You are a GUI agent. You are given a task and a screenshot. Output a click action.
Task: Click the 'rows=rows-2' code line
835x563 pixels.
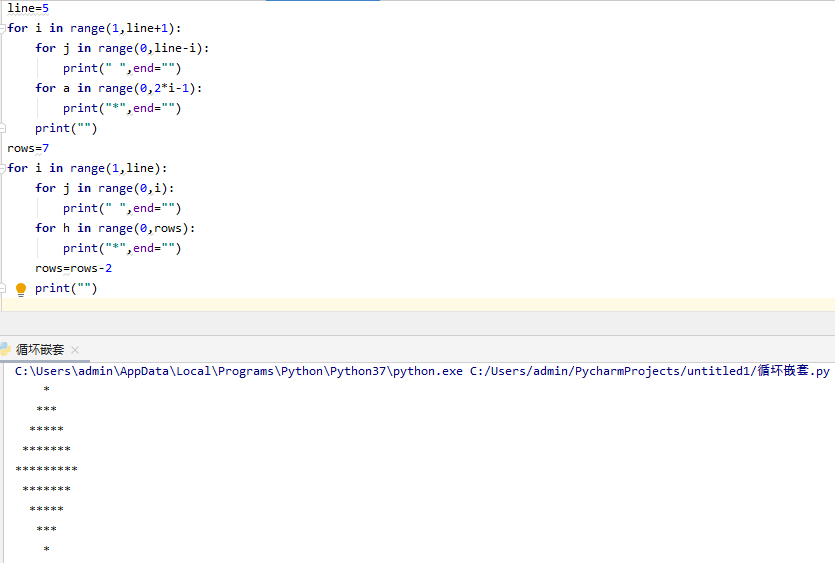73,268
